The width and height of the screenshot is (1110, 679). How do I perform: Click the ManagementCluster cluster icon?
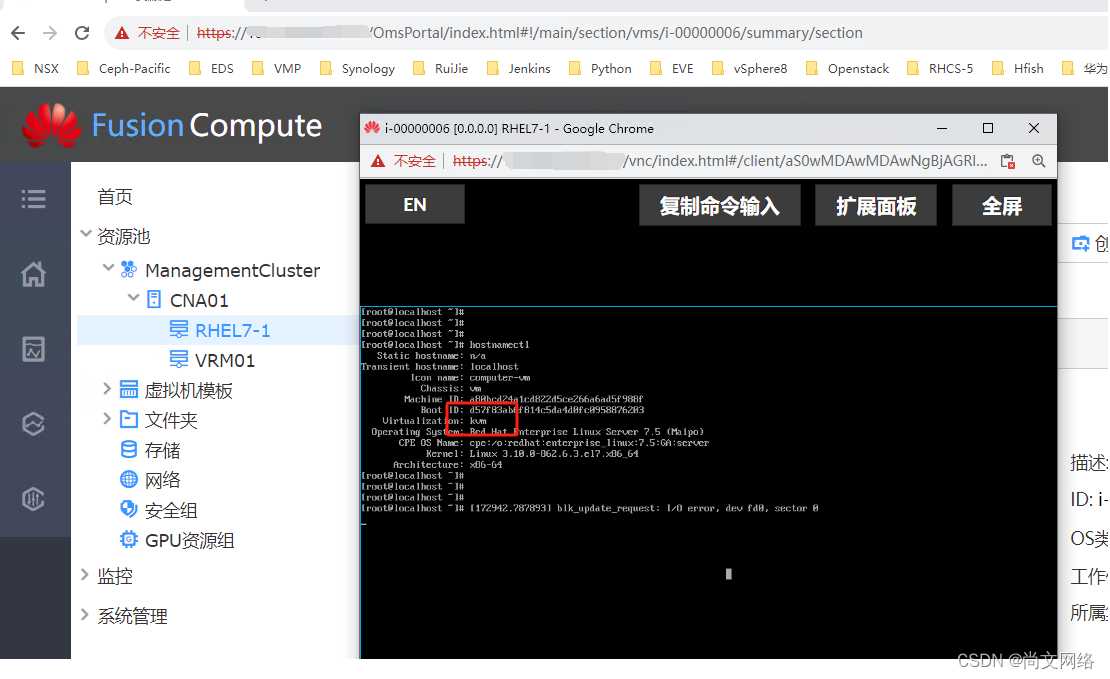(129, 269)
